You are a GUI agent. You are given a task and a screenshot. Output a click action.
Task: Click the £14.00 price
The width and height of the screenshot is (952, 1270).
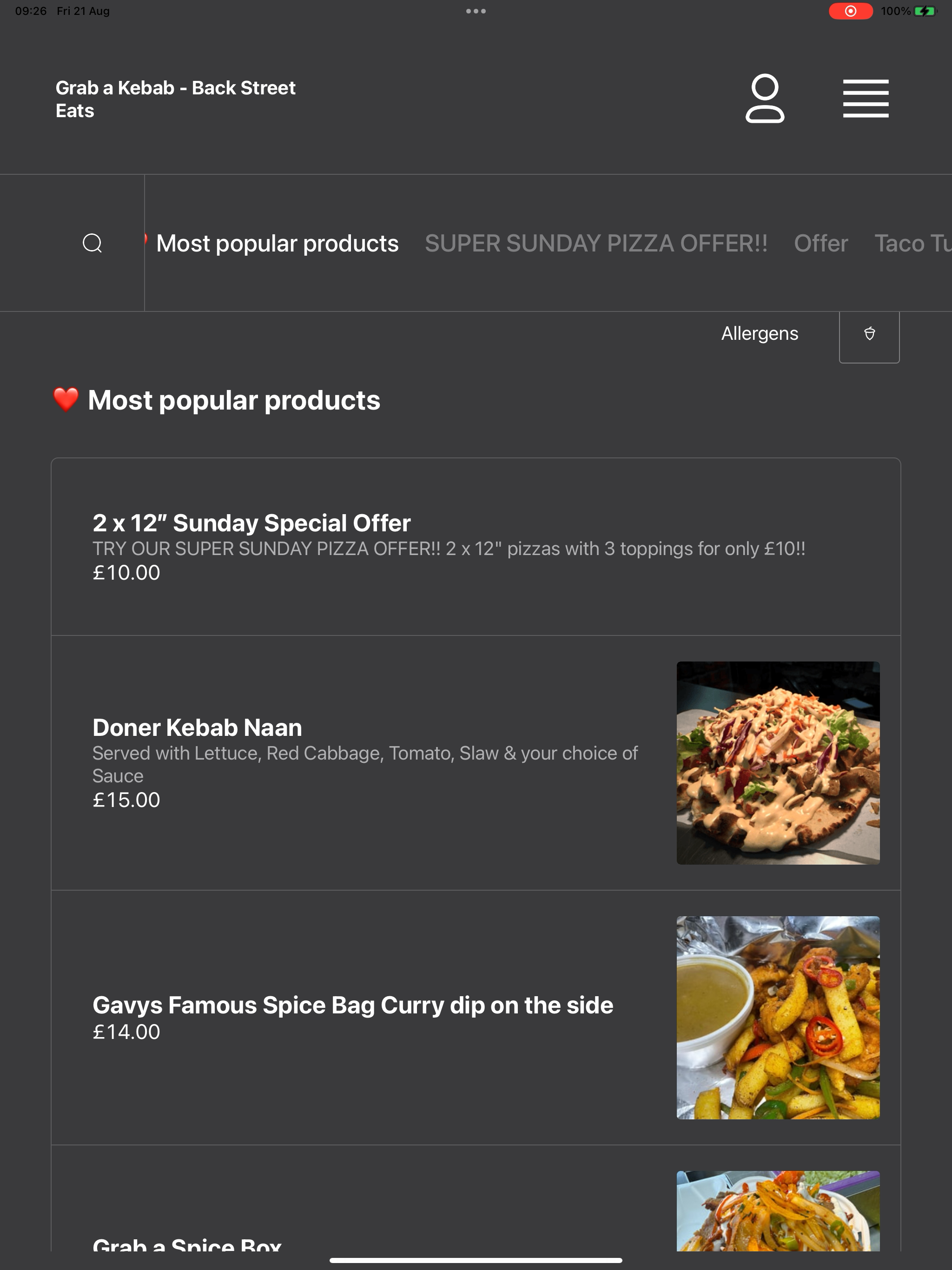coord(126,1032)
